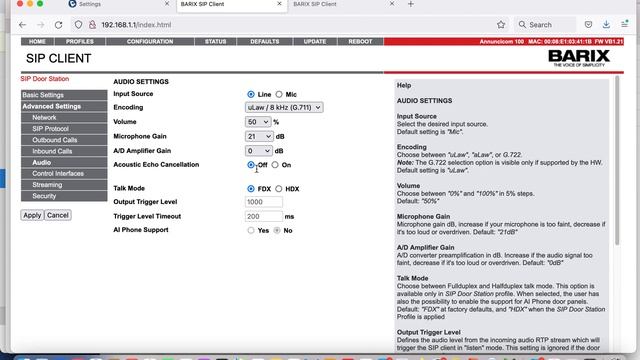This screenshot has width=640, height=360.
Task: Bookmark this page with the star icon
Action: click(x=501, y=25)
